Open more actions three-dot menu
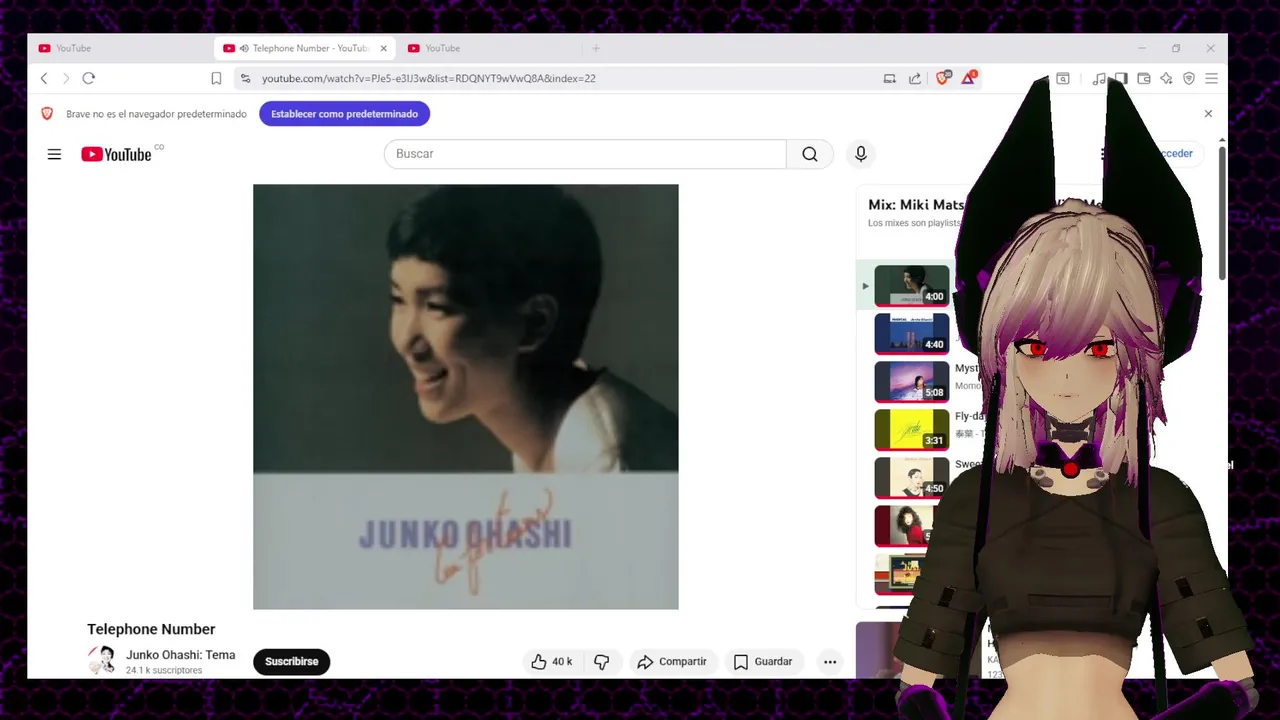Screen dimensions: 1280x720 tap(830, 661)
